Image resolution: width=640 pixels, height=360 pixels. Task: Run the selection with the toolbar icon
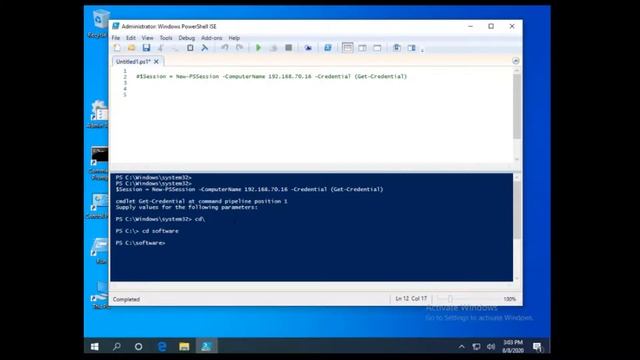tap(273, 48)
